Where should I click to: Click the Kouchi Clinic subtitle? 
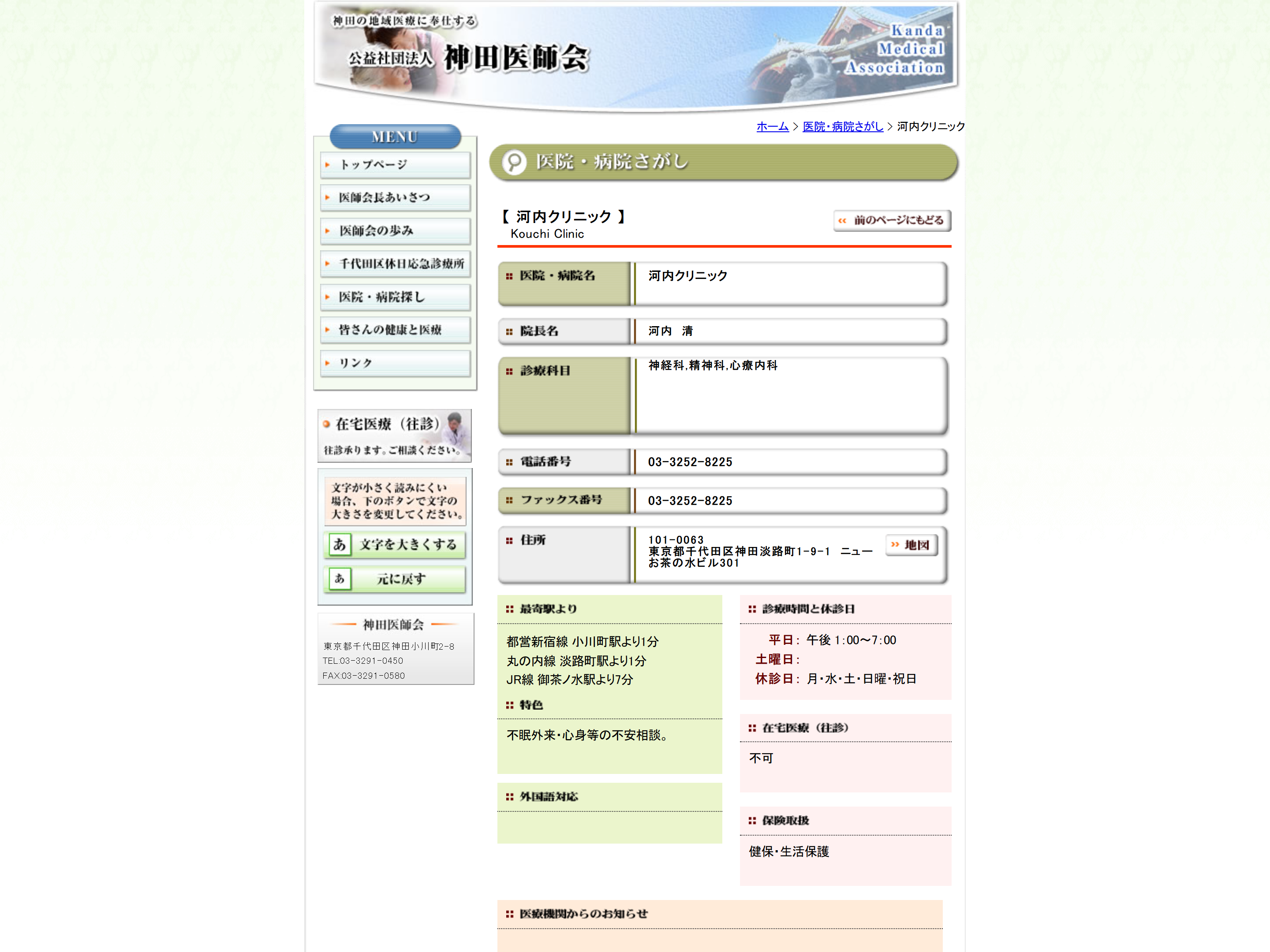tap(547, 234)
